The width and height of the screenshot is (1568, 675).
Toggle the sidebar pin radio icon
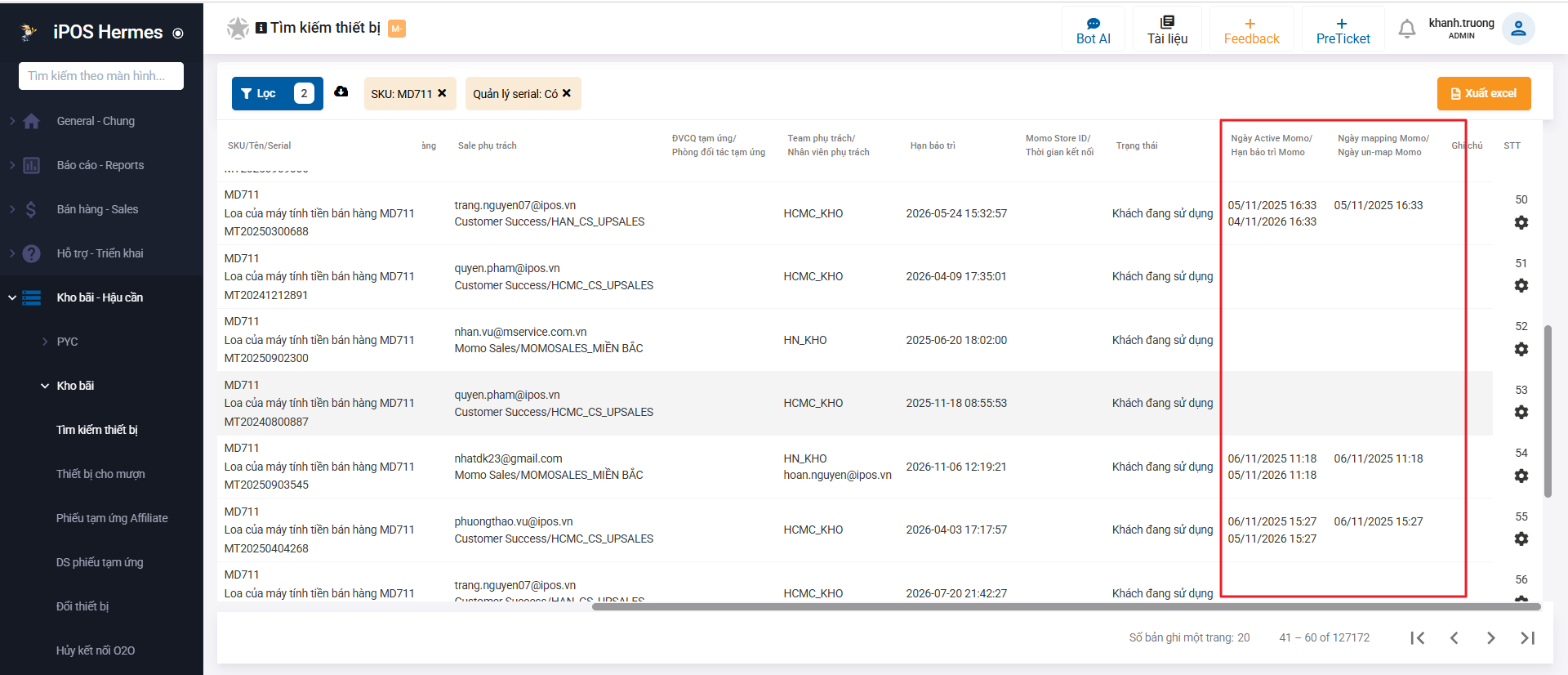tap(178, 34)
